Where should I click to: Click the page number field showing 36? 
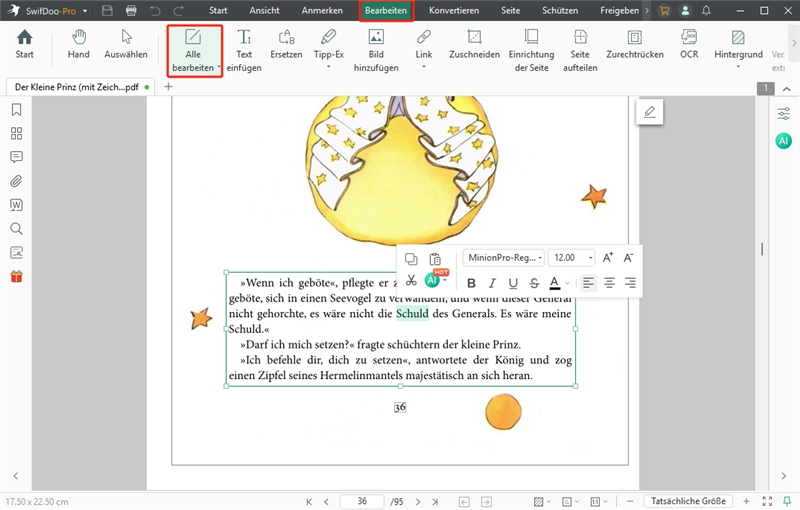pos(362,501)
